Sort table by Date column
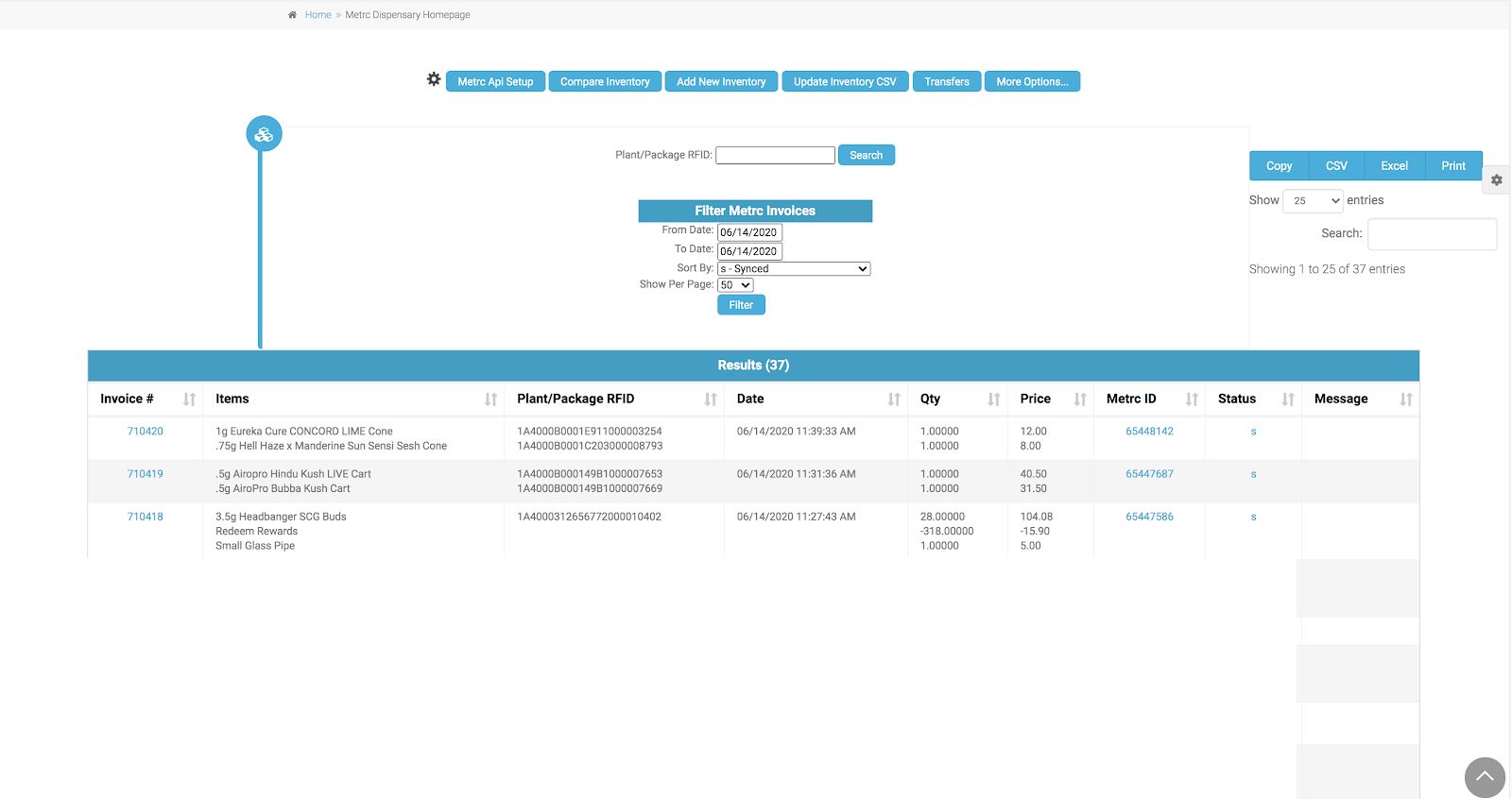The image size is (1512, 799). 894,399
